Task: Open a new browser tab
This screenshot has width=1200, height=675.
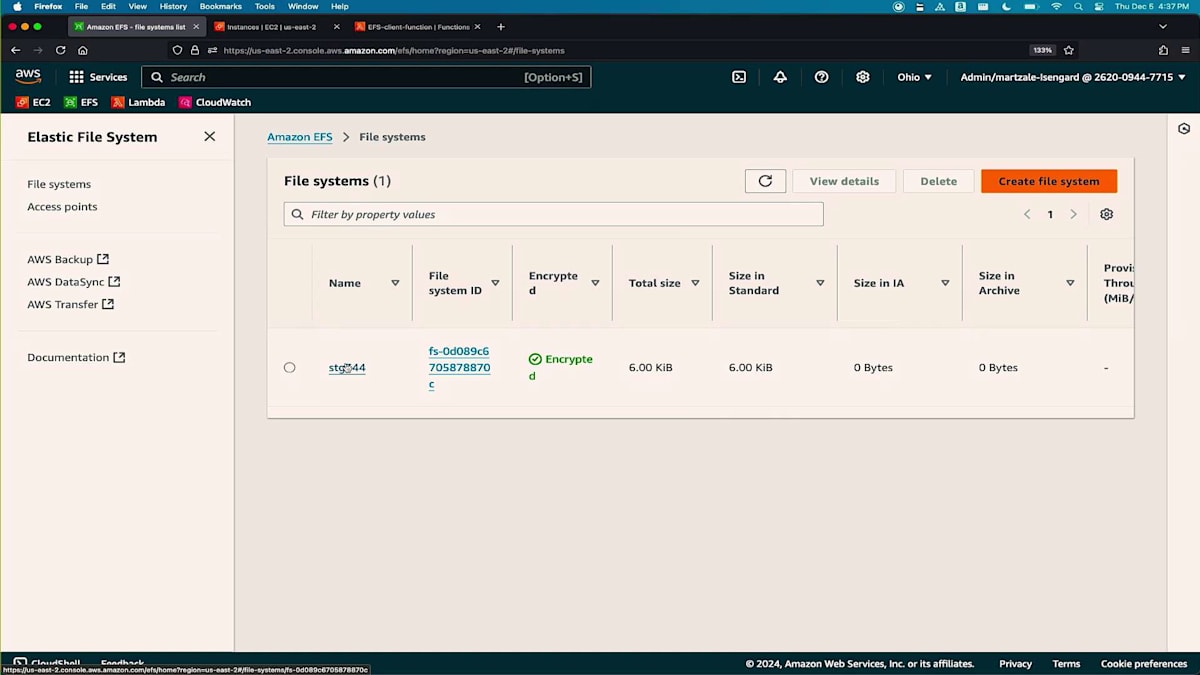Action: point(501,27)
